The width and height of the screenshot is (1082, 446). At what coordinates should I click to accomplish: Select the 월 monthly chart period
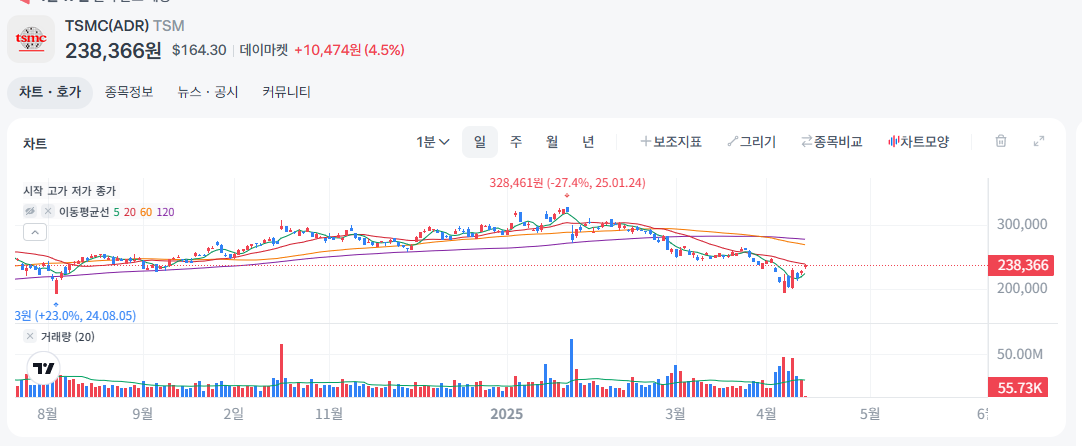coord(552,142)
